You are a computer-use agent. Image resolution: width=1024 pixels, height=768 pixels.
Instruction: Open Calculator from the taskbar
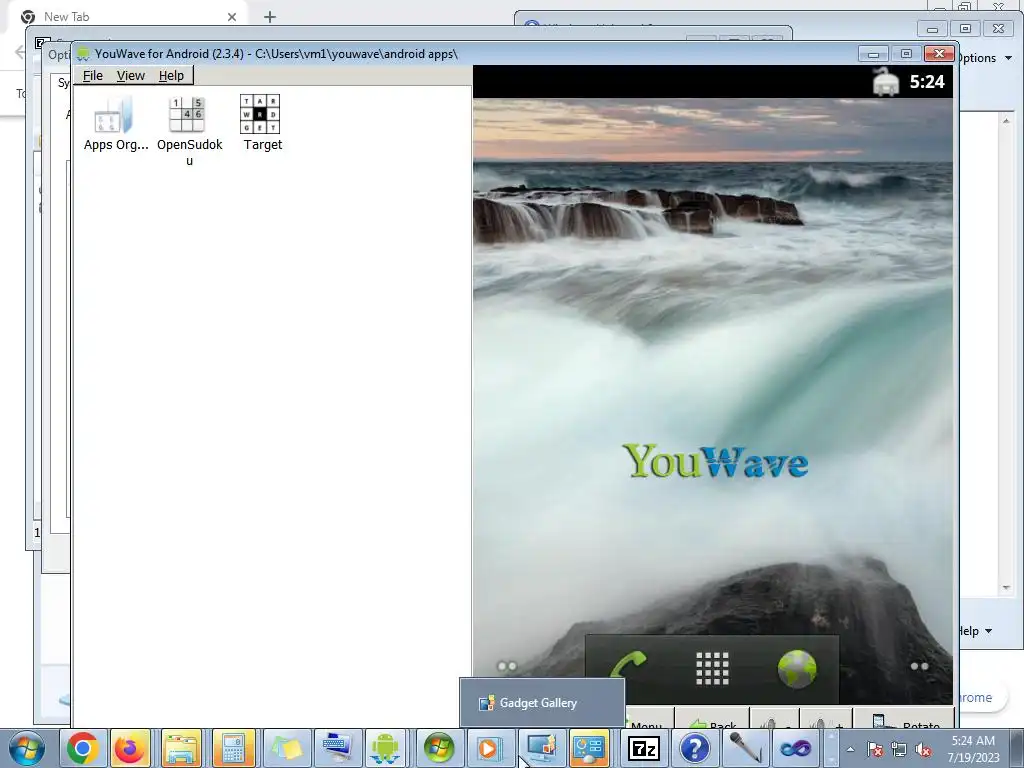tap(234, 748)
